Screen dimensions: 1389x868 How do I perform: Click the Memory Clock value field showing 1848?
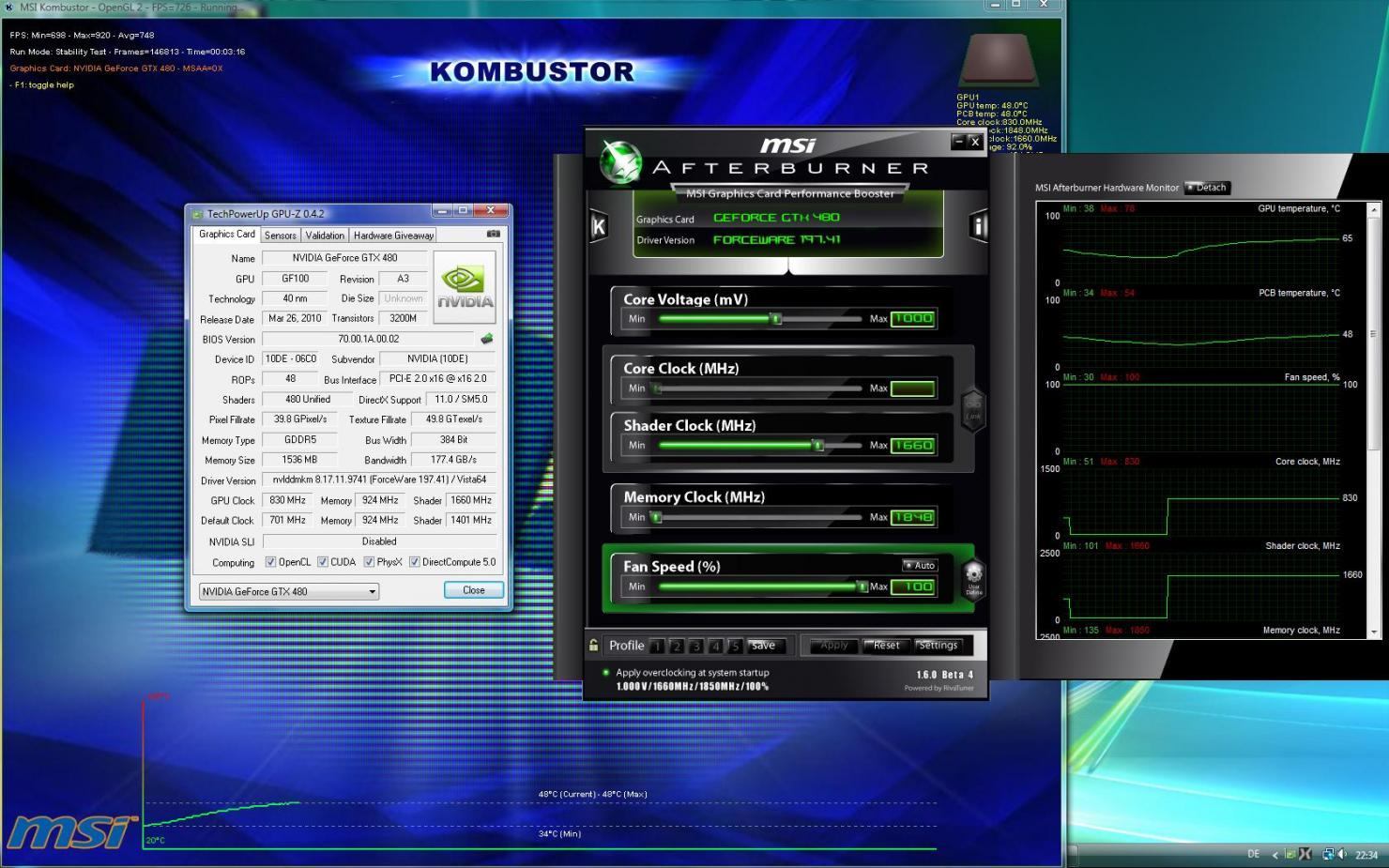coord(912,517)
